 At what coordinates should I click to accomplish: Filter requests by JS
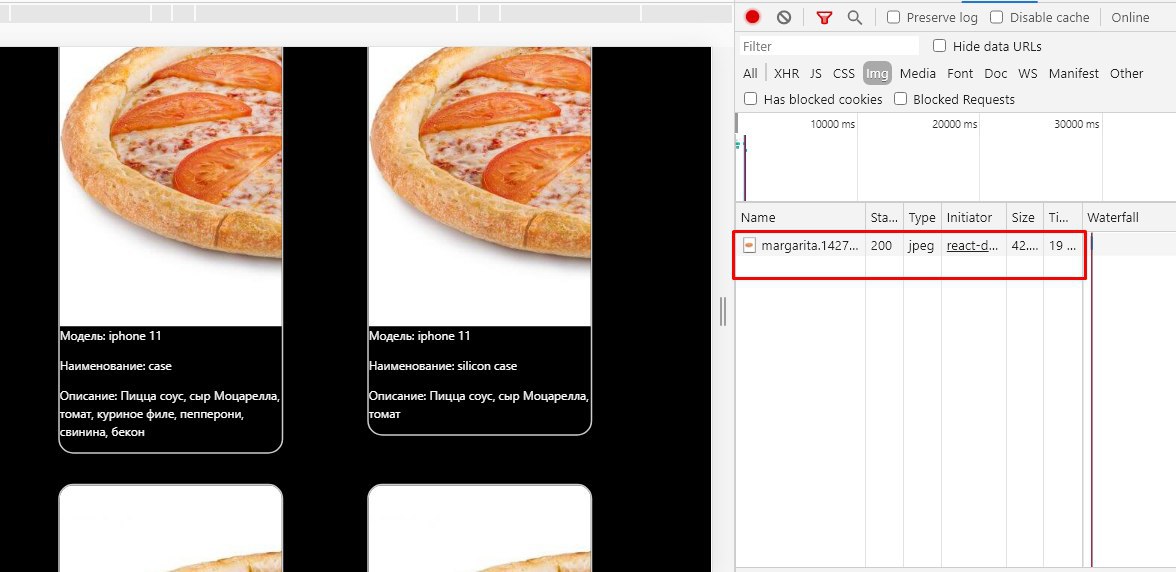[x=816, y=73]
